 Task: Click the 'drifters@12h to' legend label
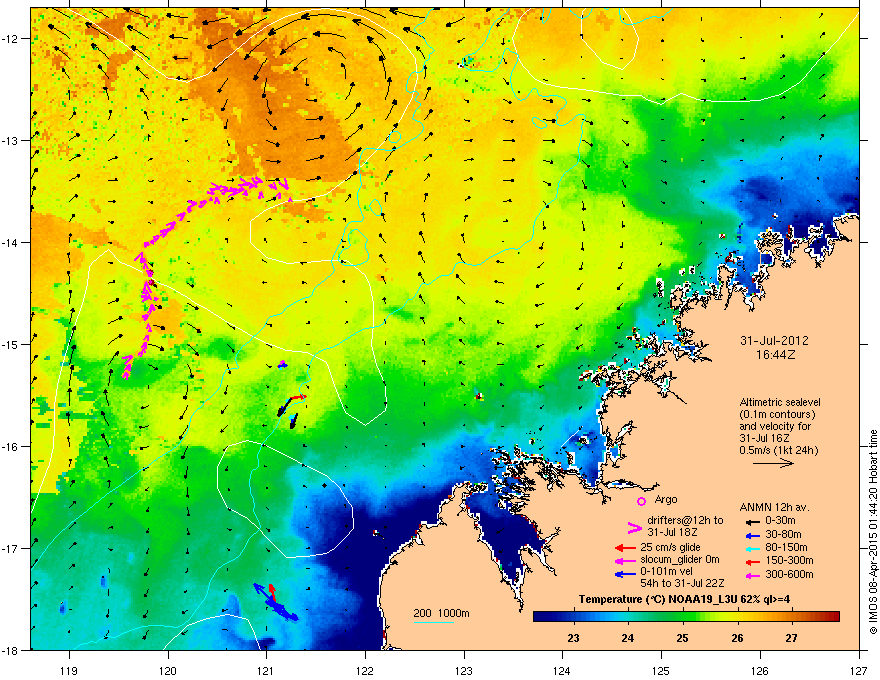point(685,520)
